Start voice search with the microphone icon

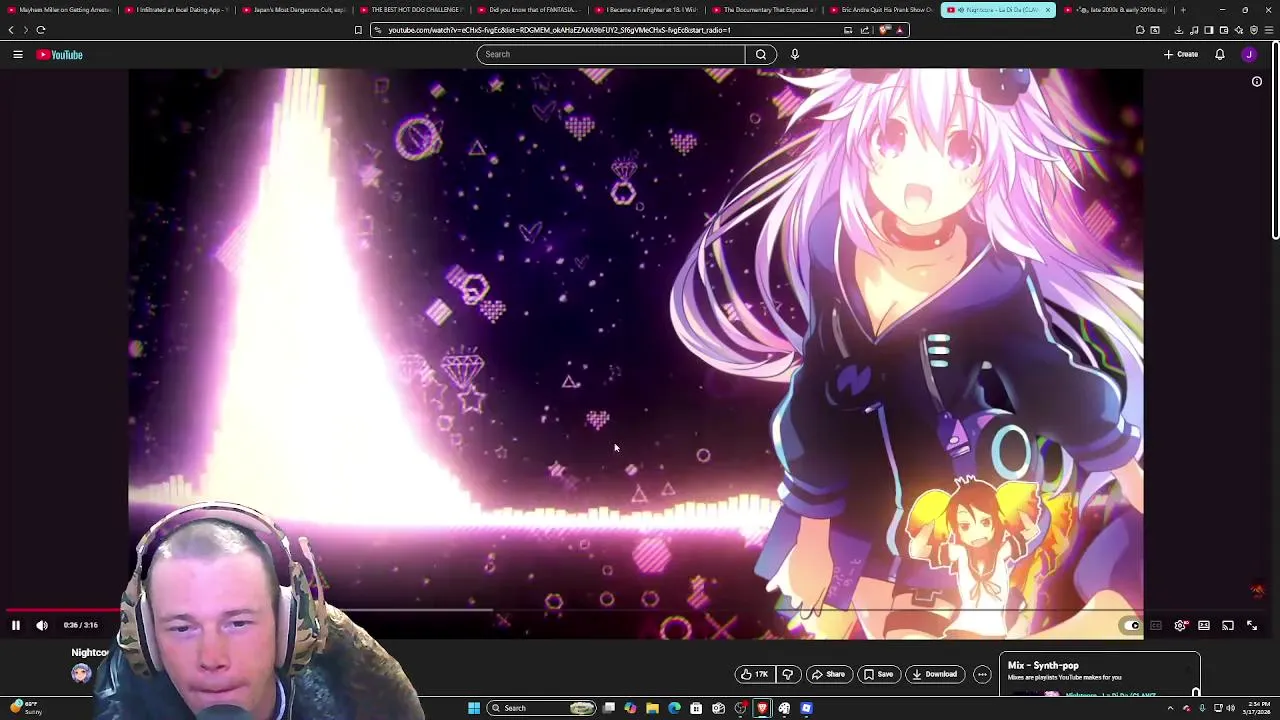[795, 54]
